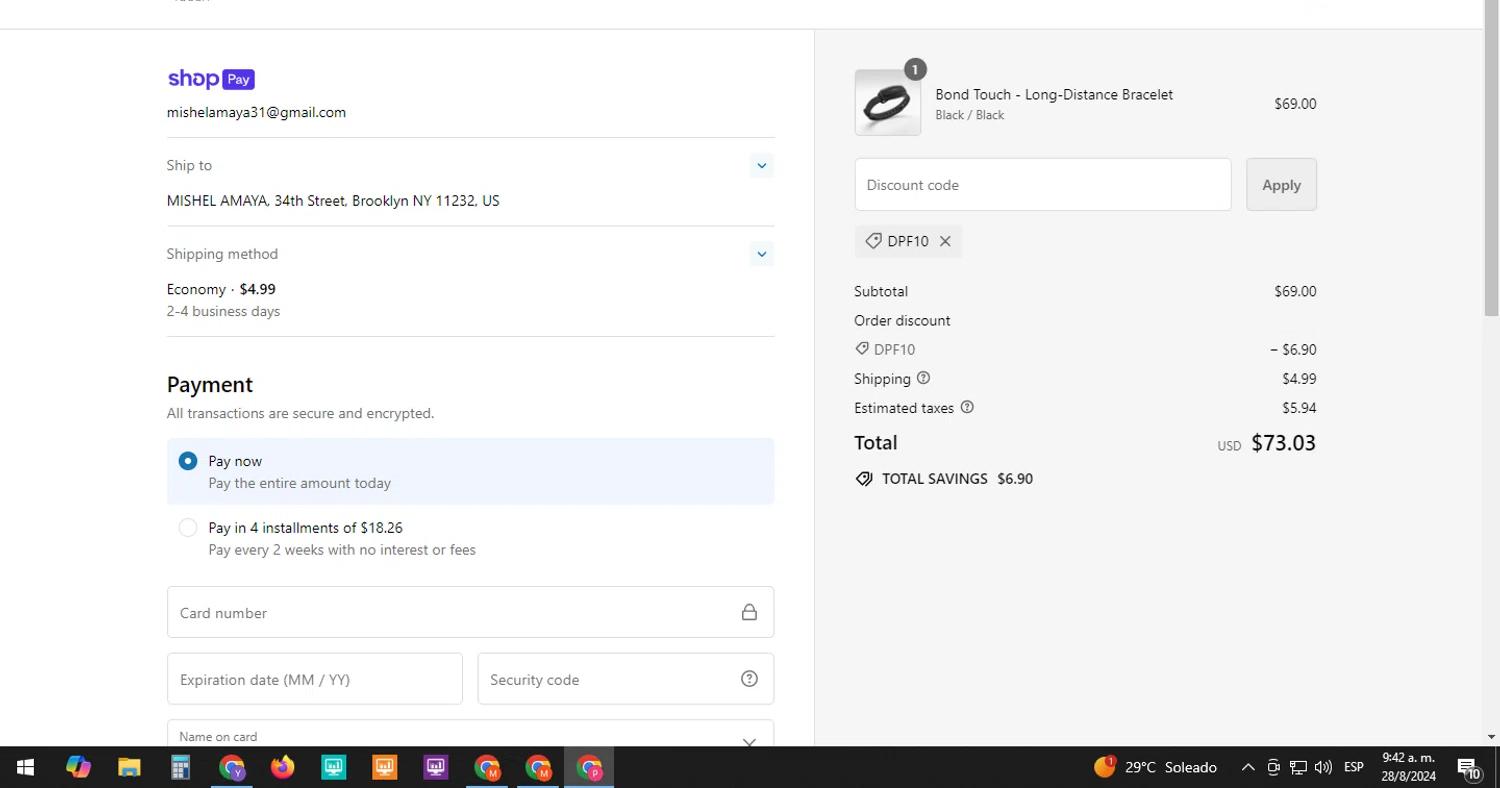Viewport: 1500px width, 788px height.
Task: Click the Bond Touch bracelet thumbnail
Action: pos(887,103)
